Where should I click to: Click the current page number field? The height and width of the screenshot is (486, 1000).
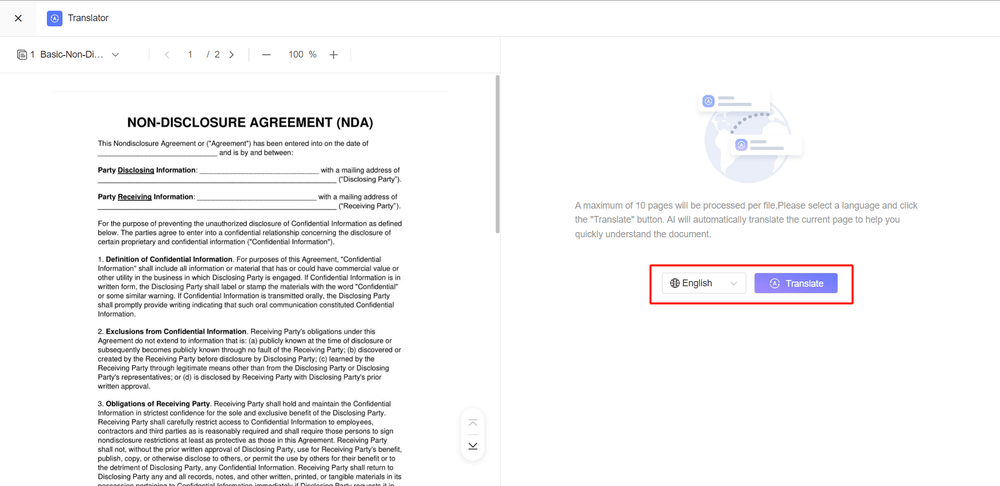tap(190, 55)
